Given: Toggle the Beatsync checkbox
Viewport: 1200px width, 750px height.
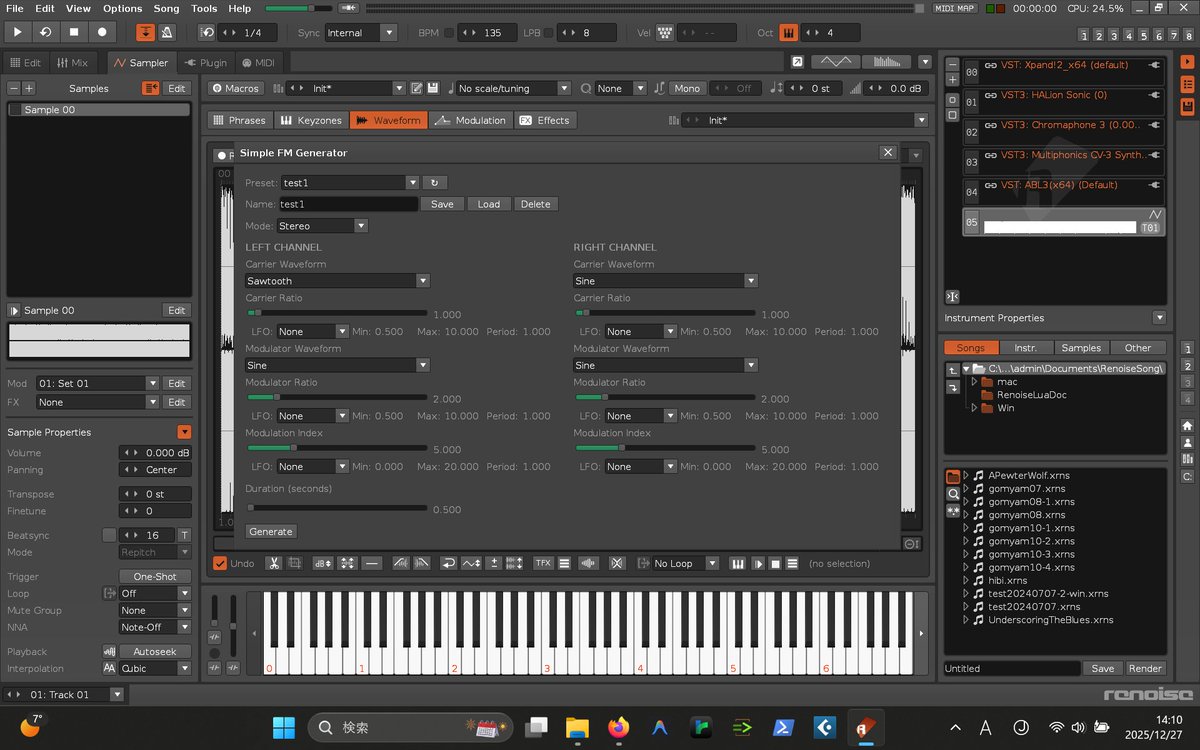Looking at the screenshot, I should (109, 535).
